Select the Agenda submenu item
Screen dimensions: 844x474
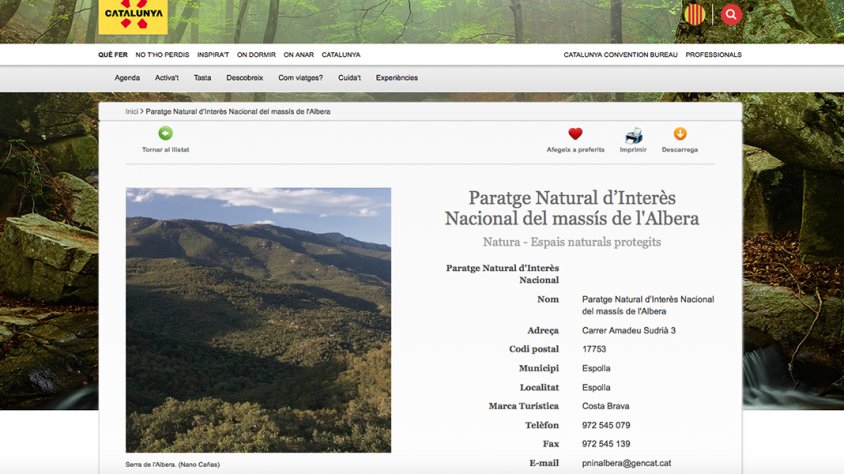tap(127, 78)
